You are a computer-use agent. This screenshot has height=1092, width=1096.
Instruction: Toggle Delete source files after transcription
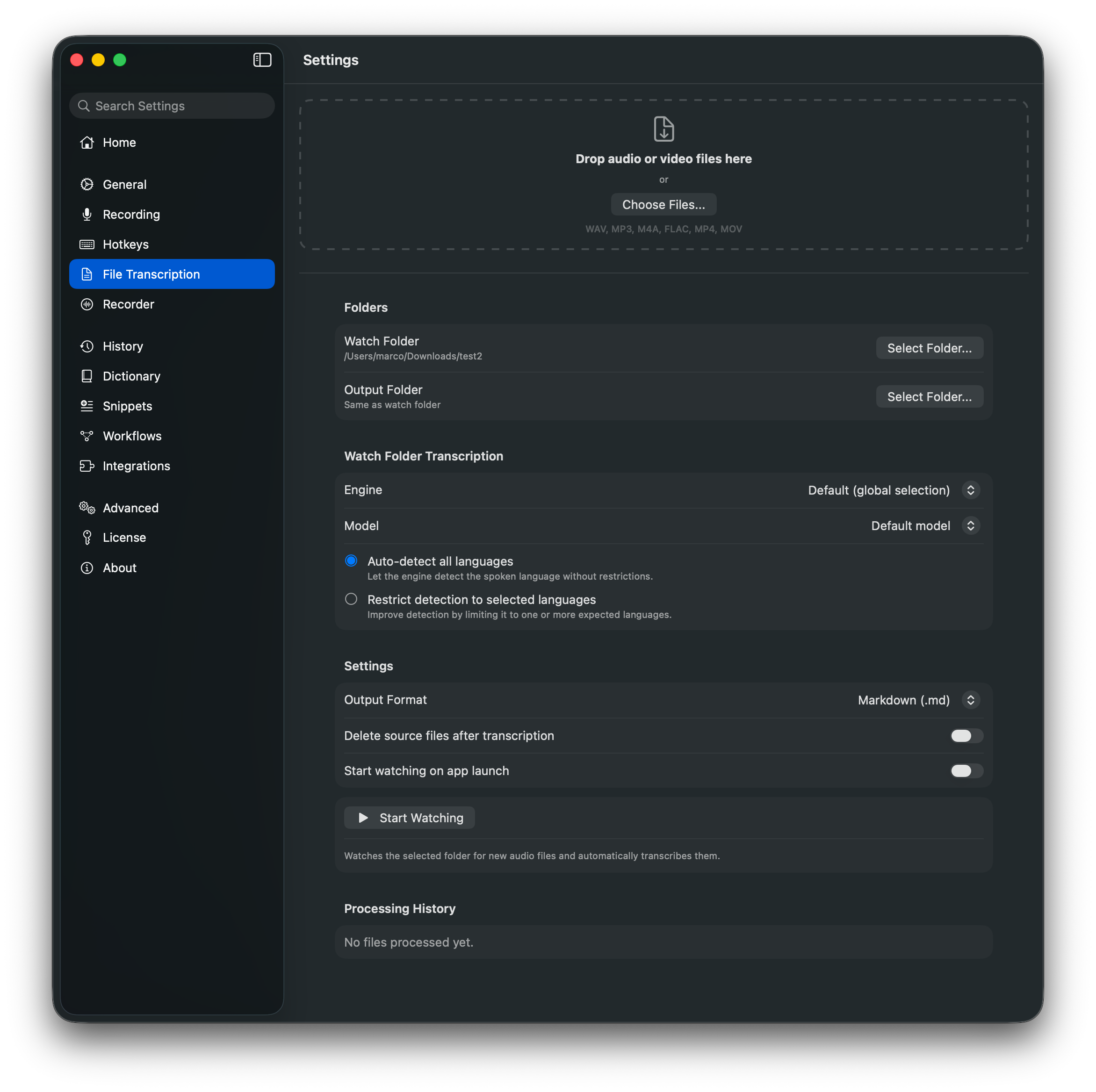pos(966,736)
